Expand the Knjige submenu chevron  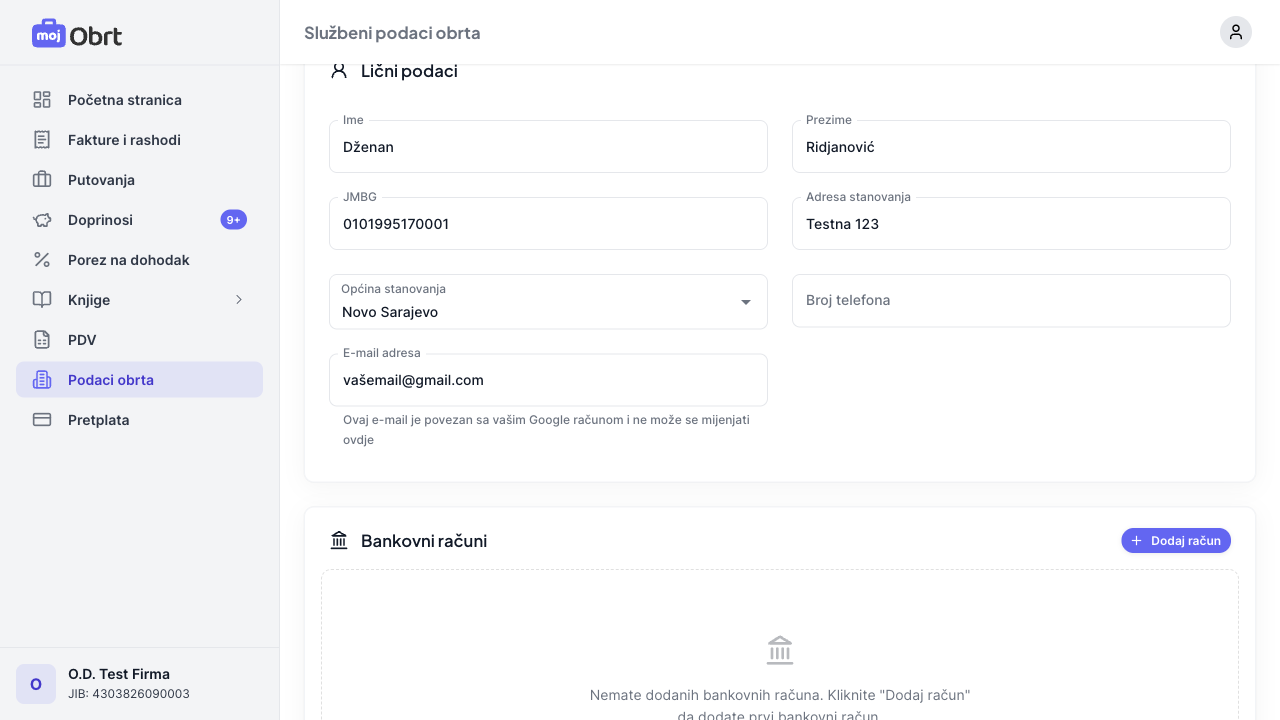point(239,300)
